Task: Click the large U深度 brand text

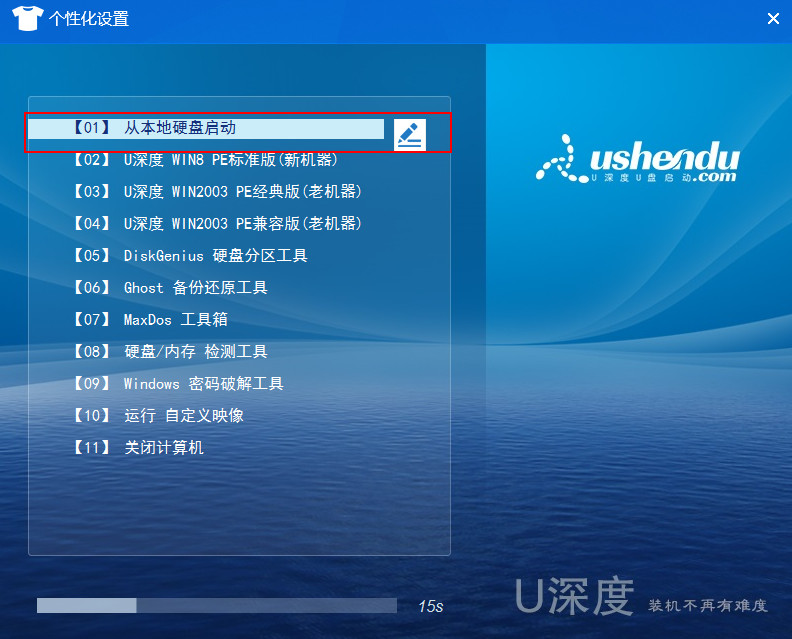Action: [574, 597]
